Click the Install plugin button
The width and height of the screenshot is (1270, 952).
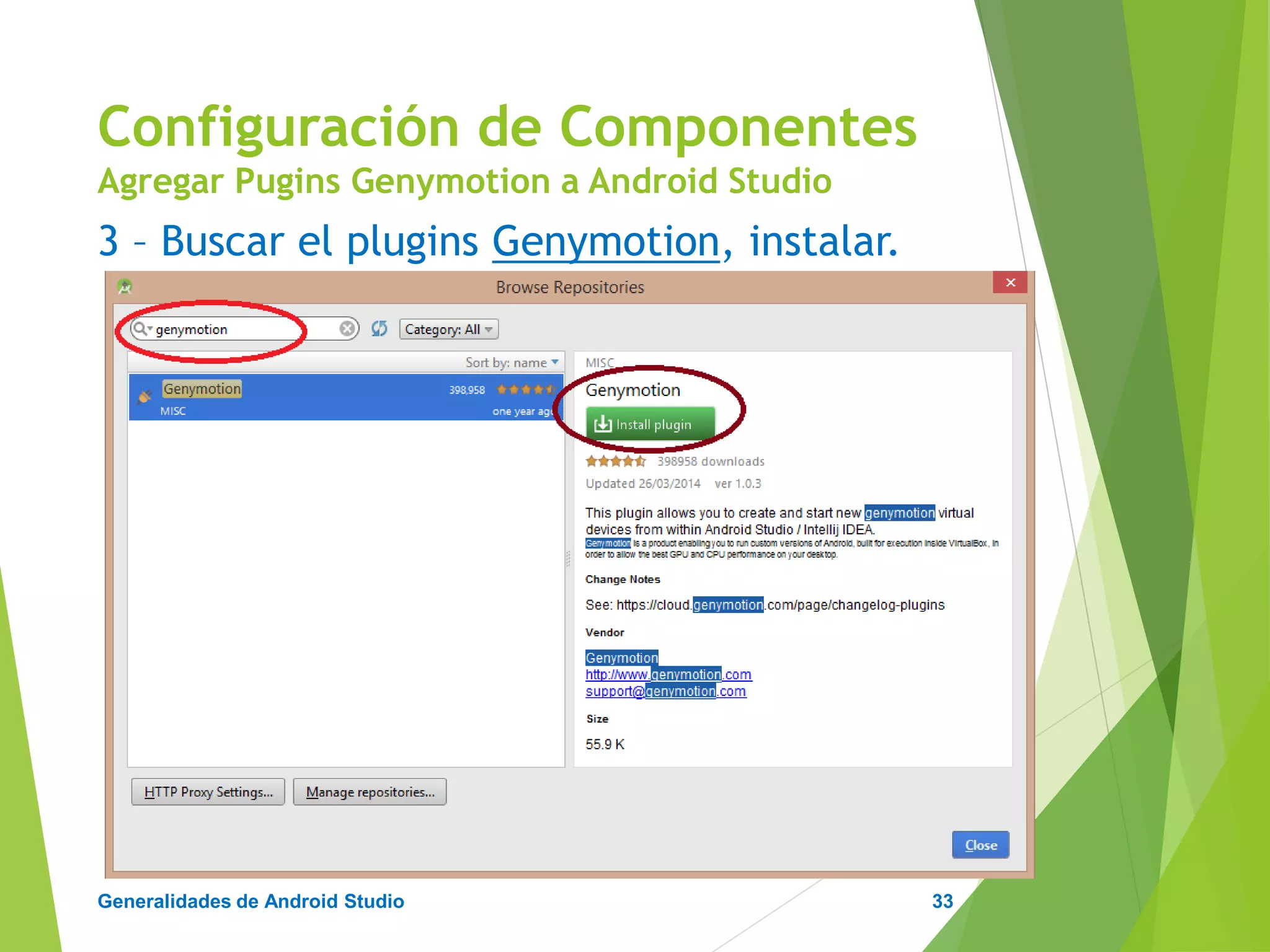[x=650, y=424]
